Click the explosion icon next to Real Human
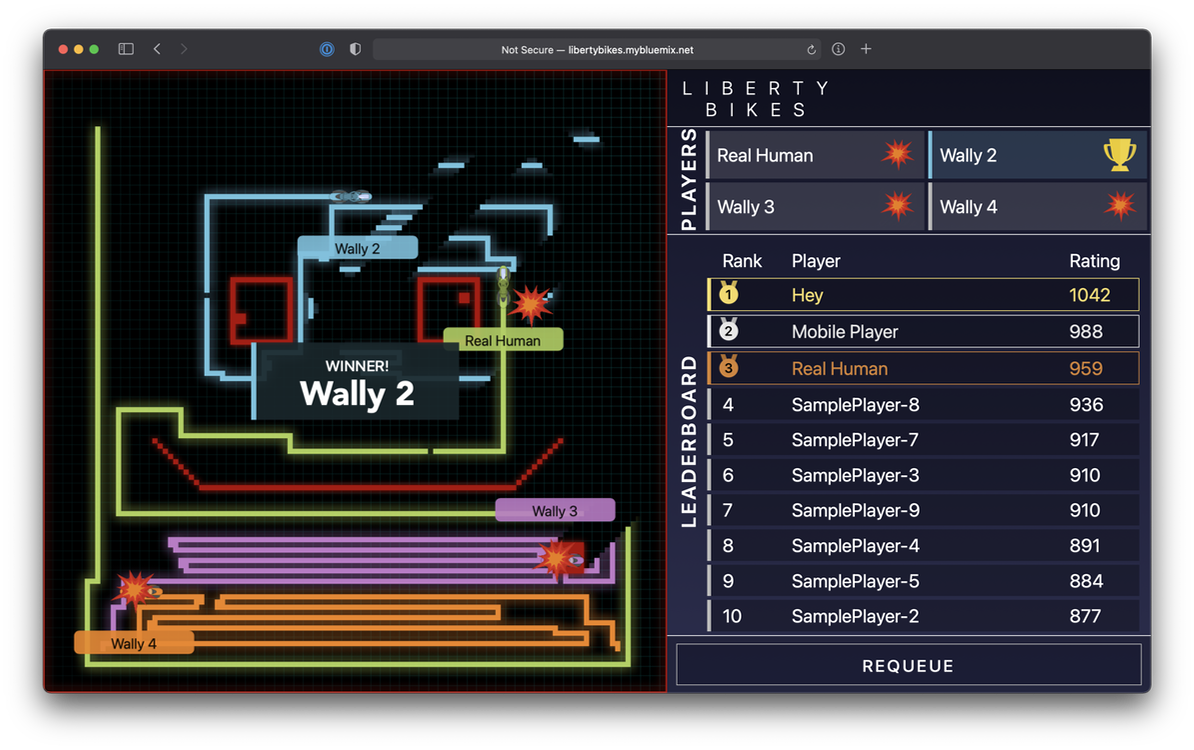Viewport: 1194px width, 750px height. [x=897, y=155]
